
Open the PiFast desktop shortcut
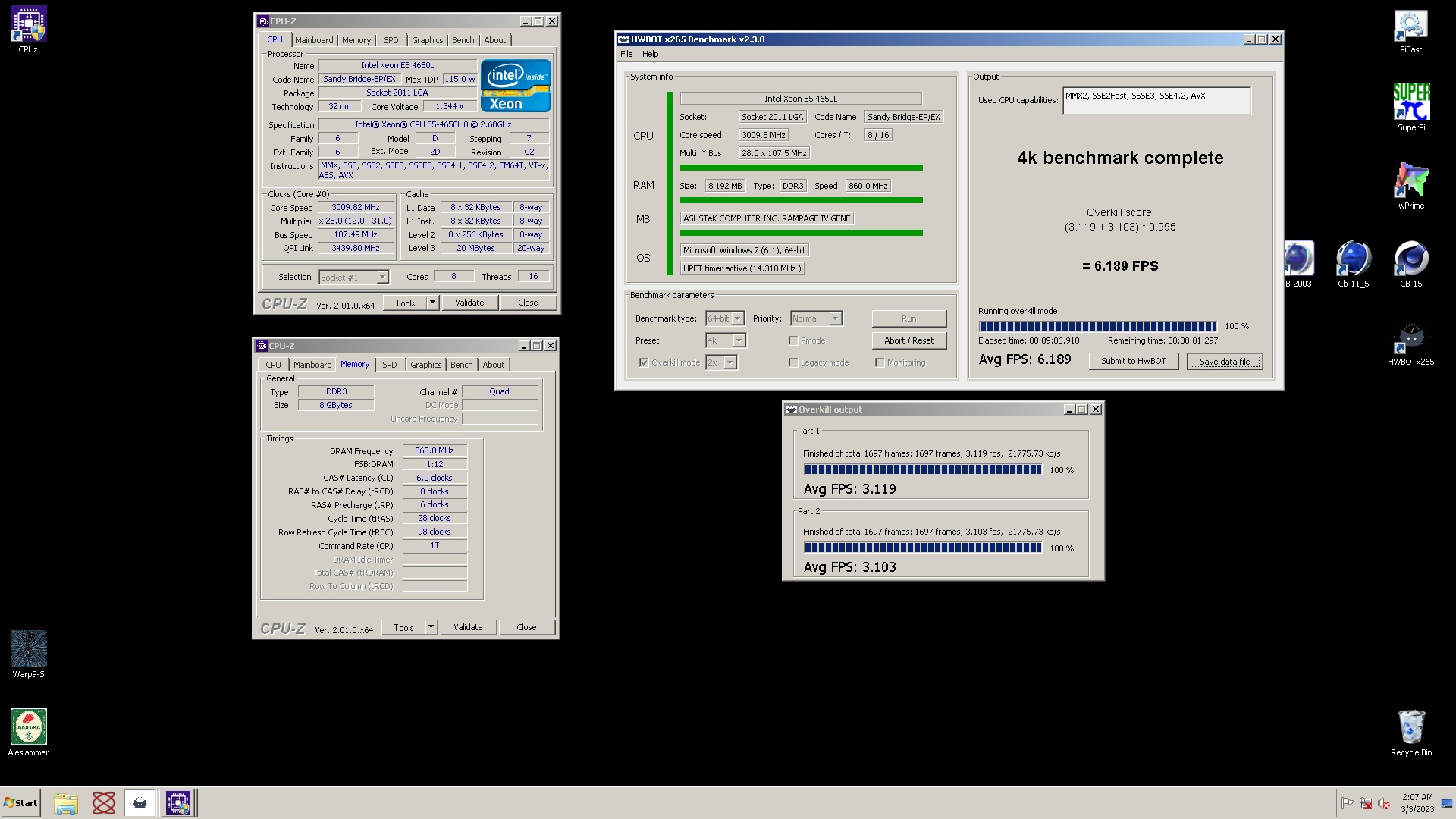tap(1410, 30)
